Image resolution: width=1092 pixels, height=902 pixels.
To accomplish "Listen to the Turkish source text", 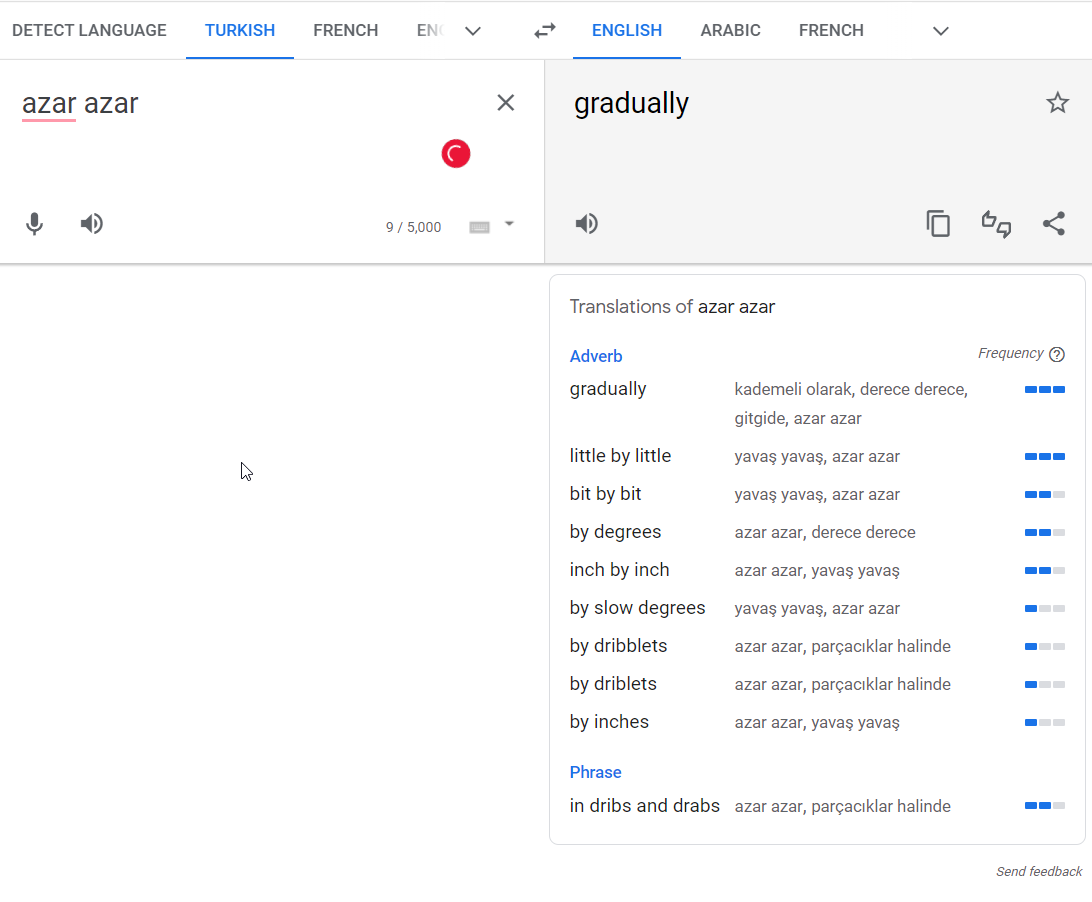I will (92, 224).
